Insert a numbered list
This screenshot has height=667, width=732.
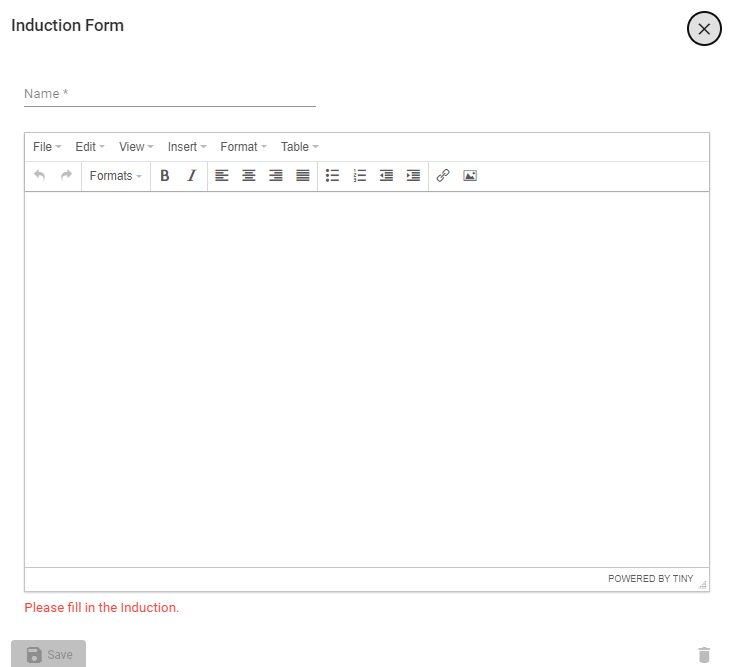(x=359, y=176)
